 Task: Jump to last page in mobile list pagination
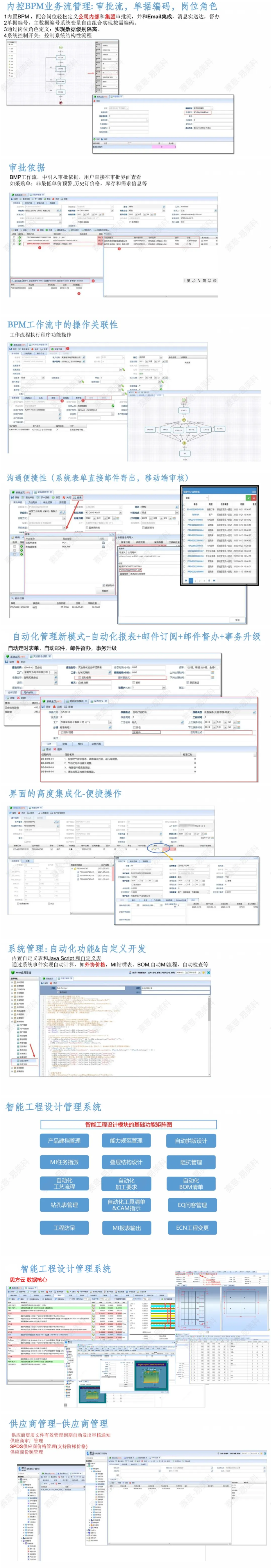pyautogui.click(x=214, y=581)
